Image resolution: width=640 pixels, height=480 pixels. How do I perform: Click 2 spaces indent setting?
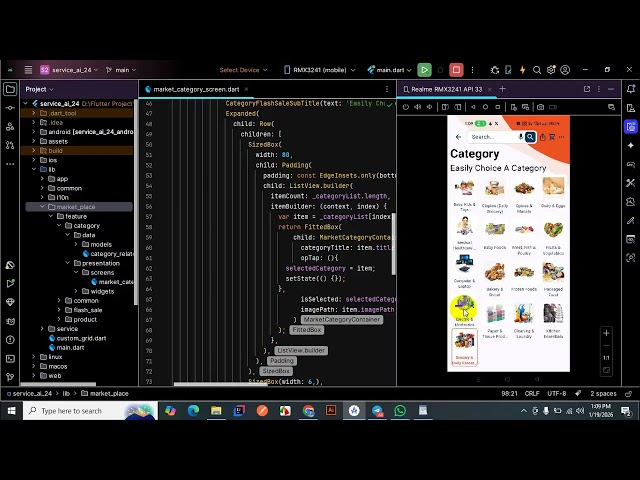[603, 393]
